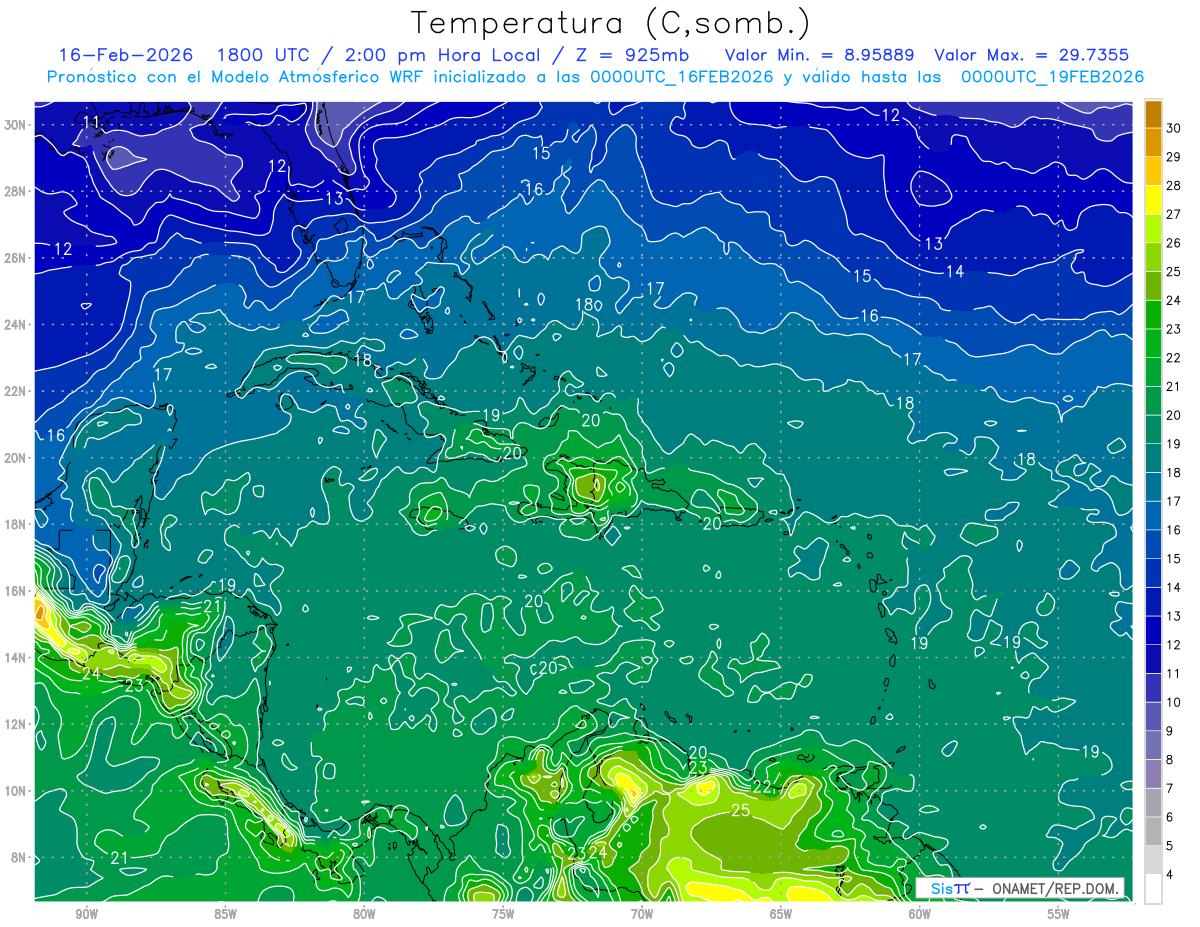Click the latitude label "22N" on the left axis
1200x927 pixels.
[15, 391]
